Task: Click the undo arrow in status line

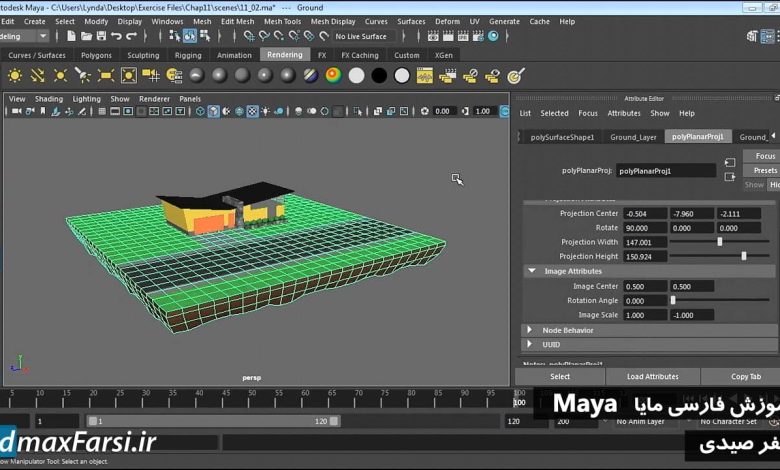Action: (x=117, y=37)
